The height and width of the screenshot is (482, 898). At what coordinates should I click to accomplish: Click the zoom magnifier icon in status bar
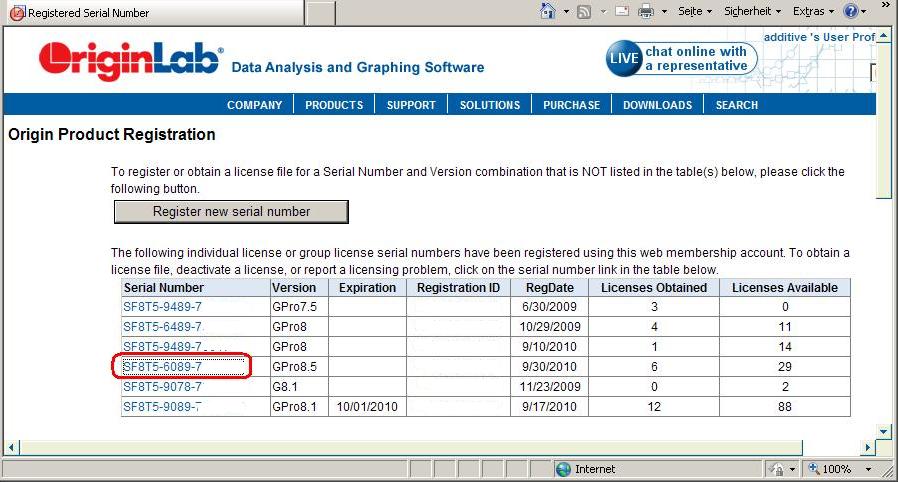coord(813,469)
